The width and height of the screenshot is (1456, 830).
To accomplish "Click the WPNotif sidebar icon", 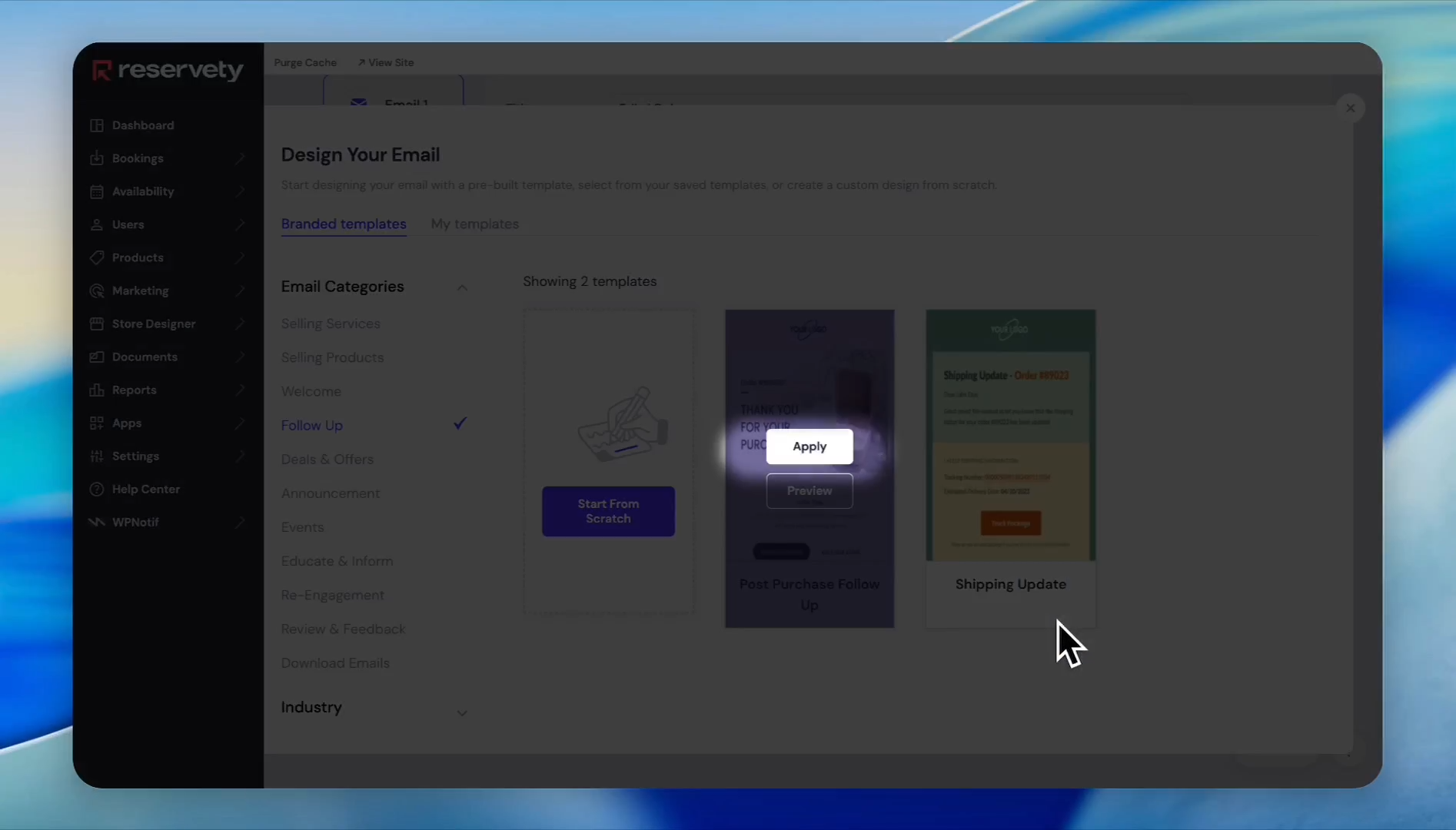I will pos(97,522).
